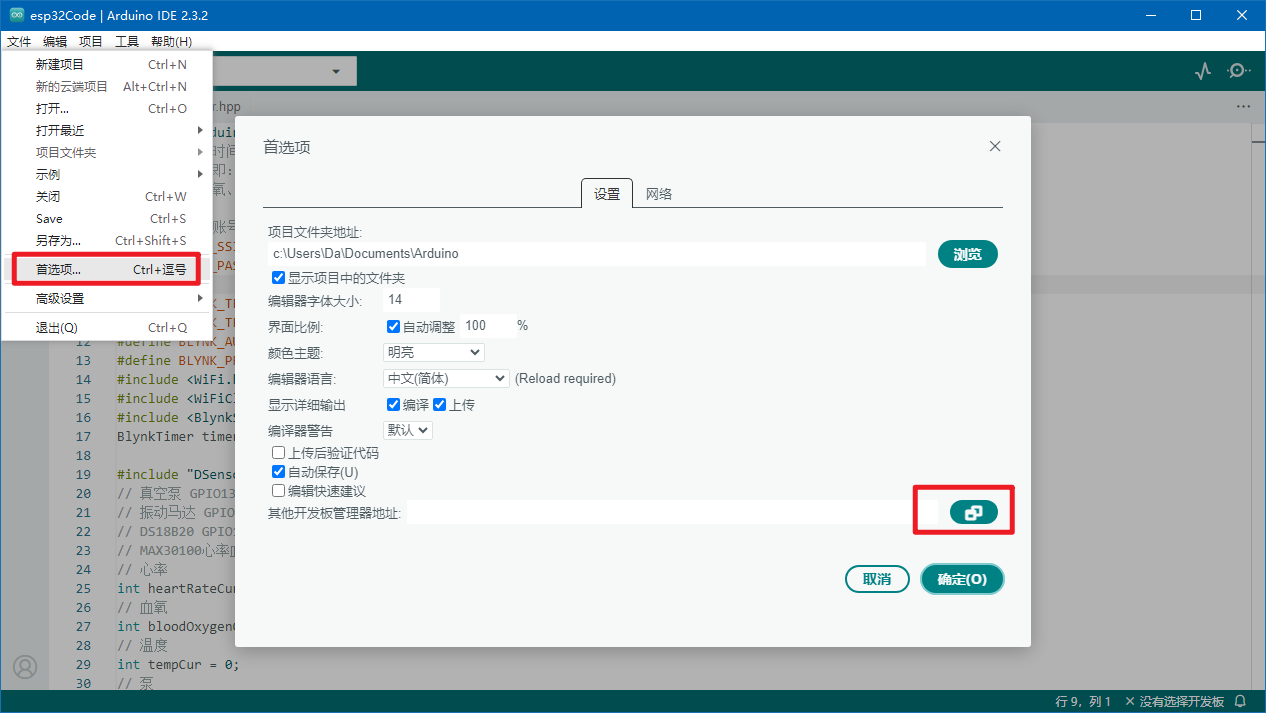Image resolution: width=1266 pixels, height=713 pixels.
Task: Click the interface scale field showing 100
Action: pyautogui.click(x=488, y=326)
